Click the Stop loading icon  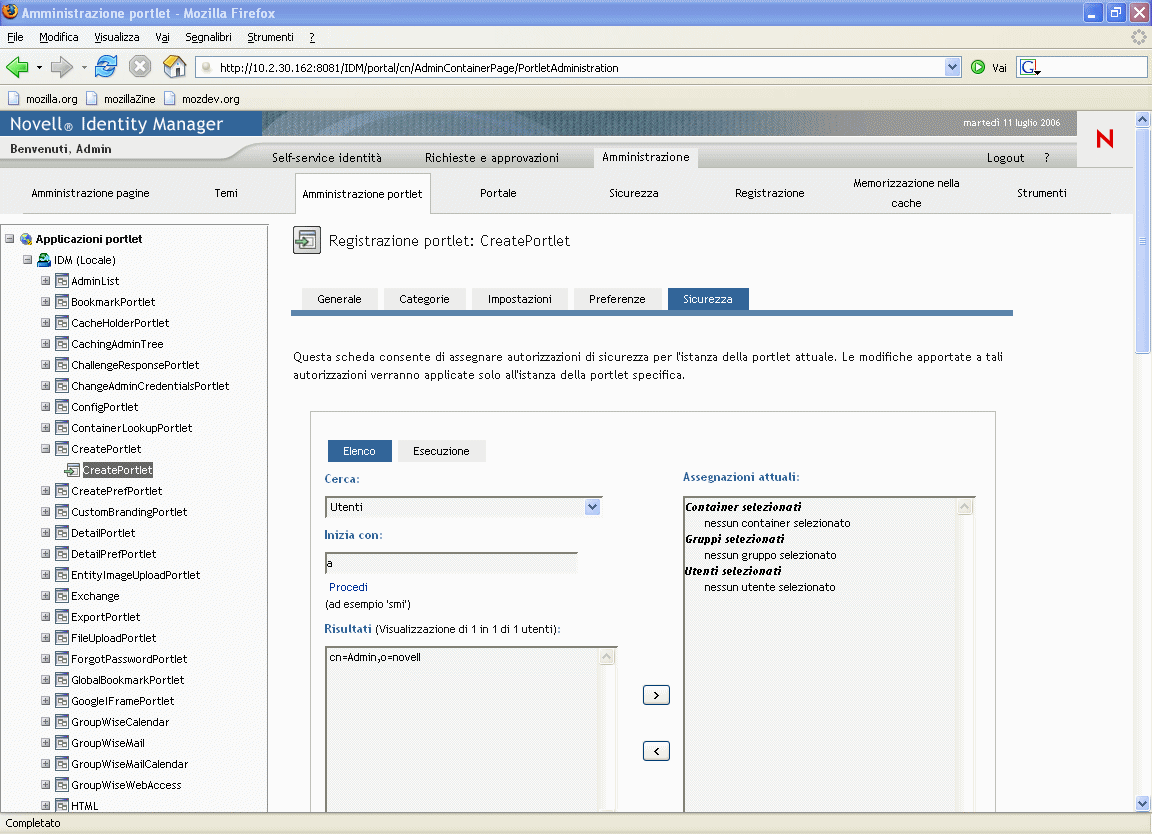point(140,67)
